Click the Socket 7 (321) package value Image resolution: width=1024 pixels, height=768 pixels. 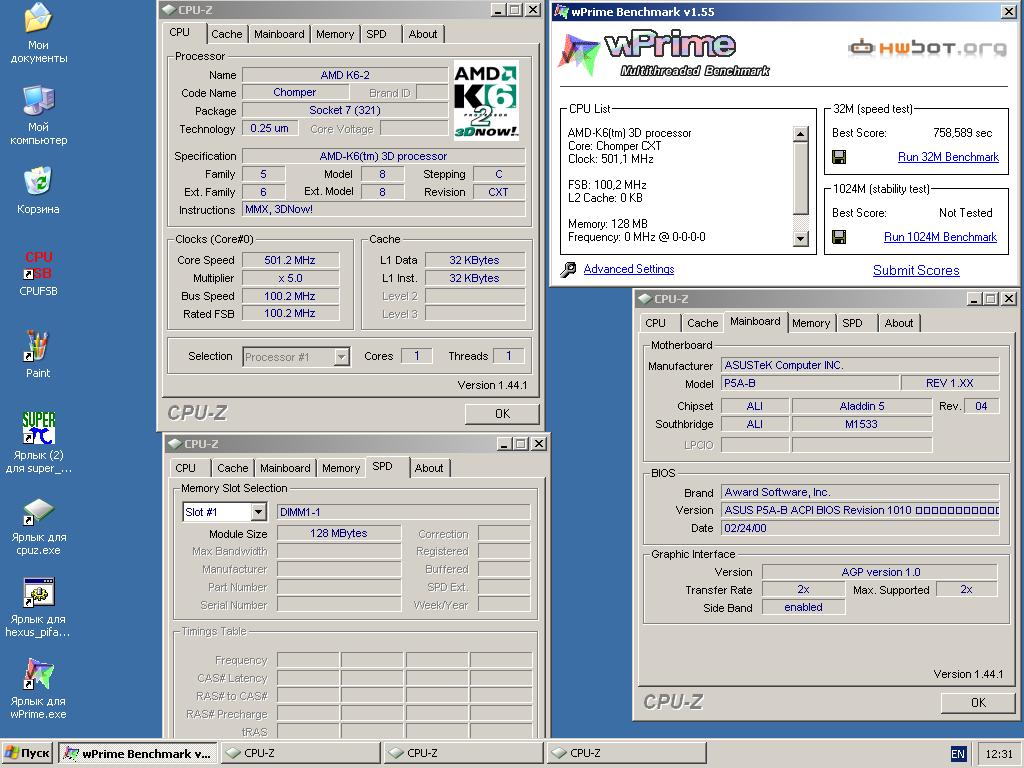[345, 110]
